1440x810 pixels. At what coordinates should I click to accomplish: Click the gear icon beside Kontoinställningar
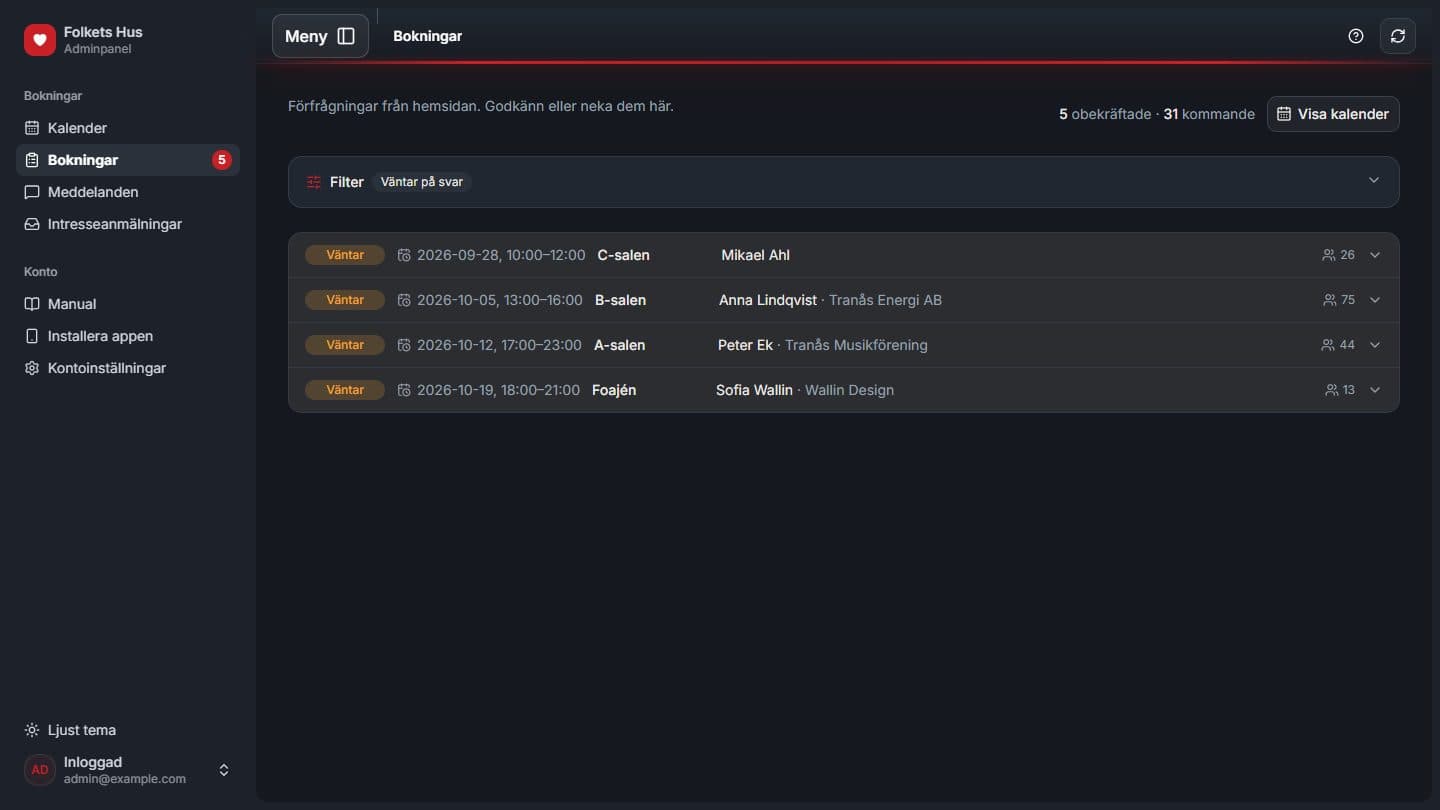pyautogui.click(x=32, y=368)
